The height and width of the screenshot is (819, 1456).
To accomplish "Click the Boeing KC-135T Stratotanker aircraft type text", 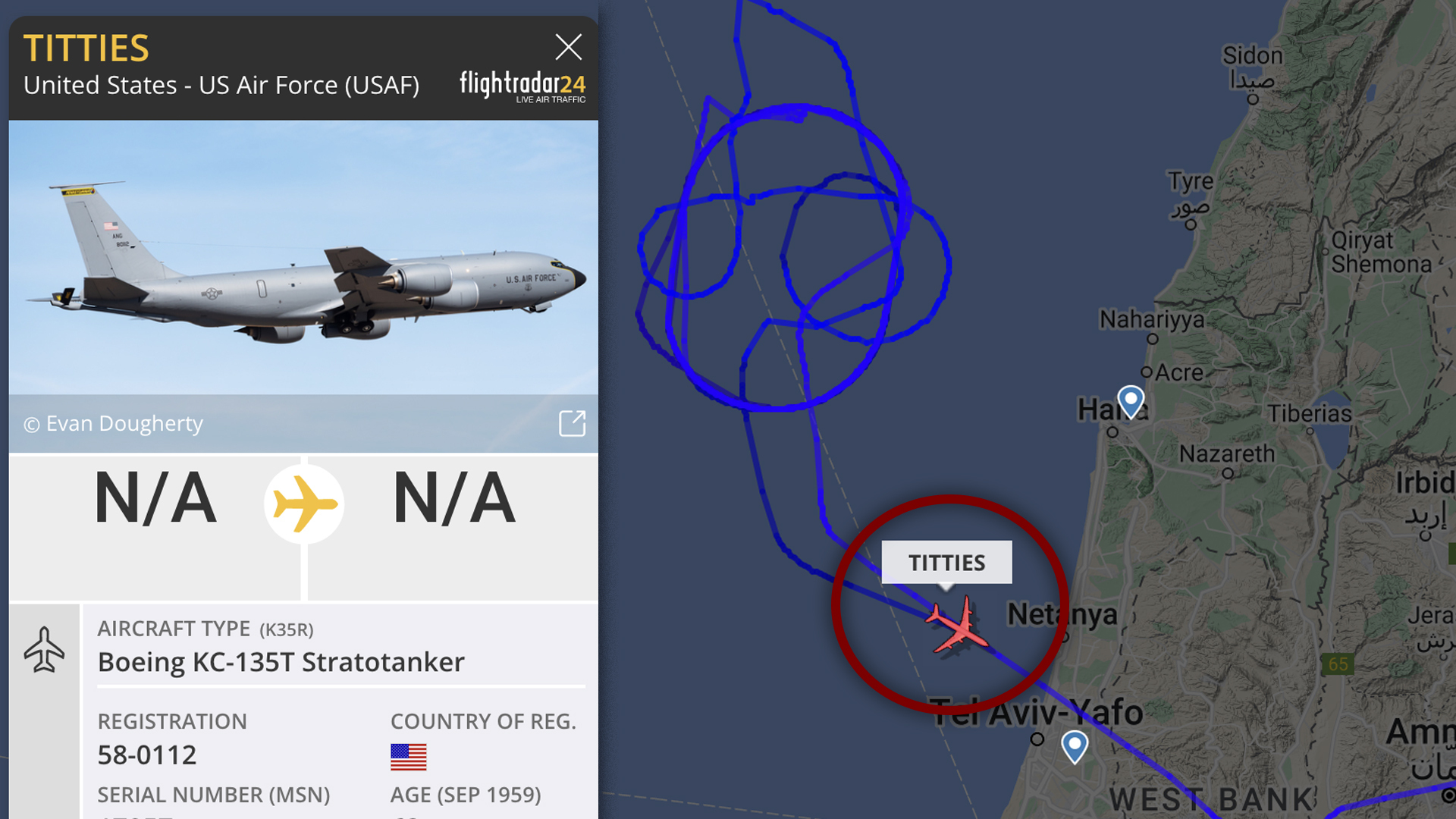I will coord(281,662).
